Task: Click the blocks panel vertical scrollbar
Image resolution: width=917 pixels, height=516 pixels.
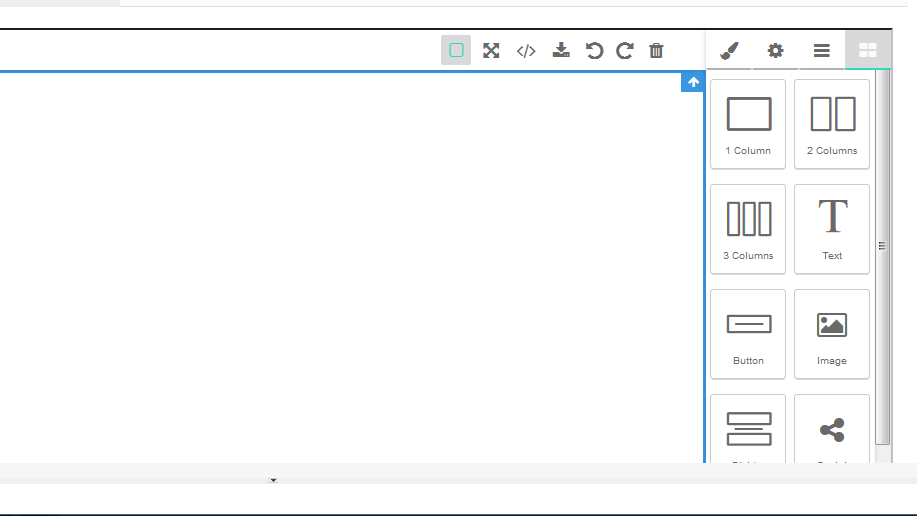Action: (x=882, y=256)
